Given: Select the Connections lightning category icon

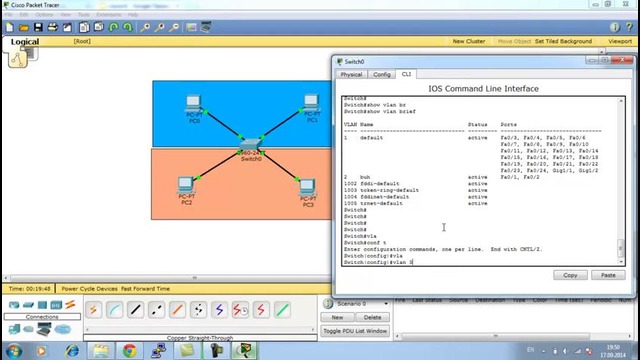Looking at the screenshot, I should [70, 304].
